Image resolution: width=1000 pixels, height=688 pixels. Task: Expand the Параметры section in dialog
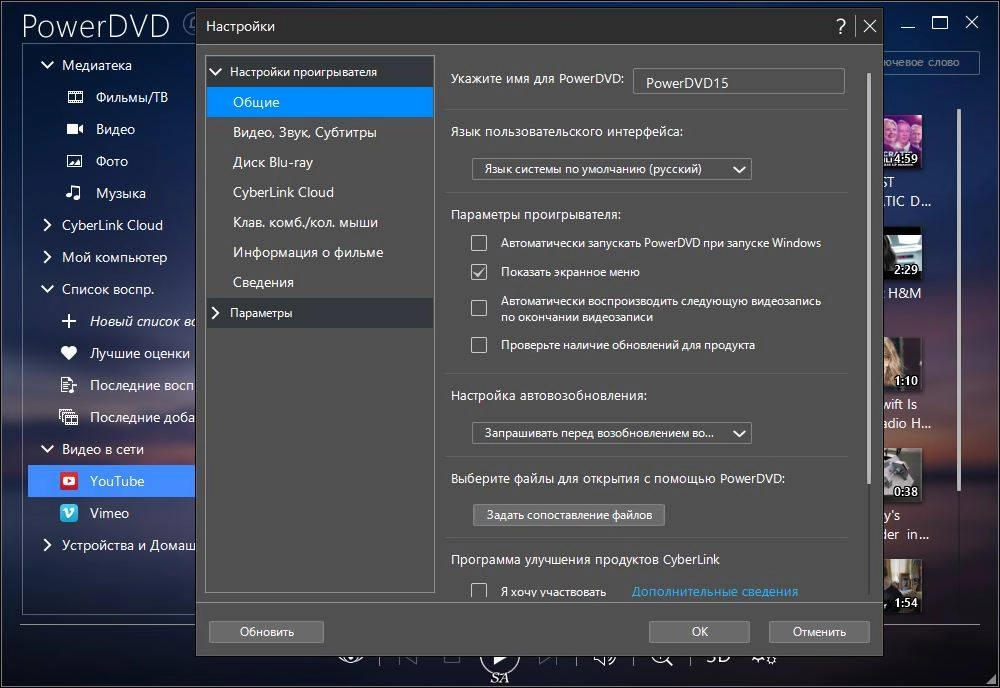click(x=216, y=313)
